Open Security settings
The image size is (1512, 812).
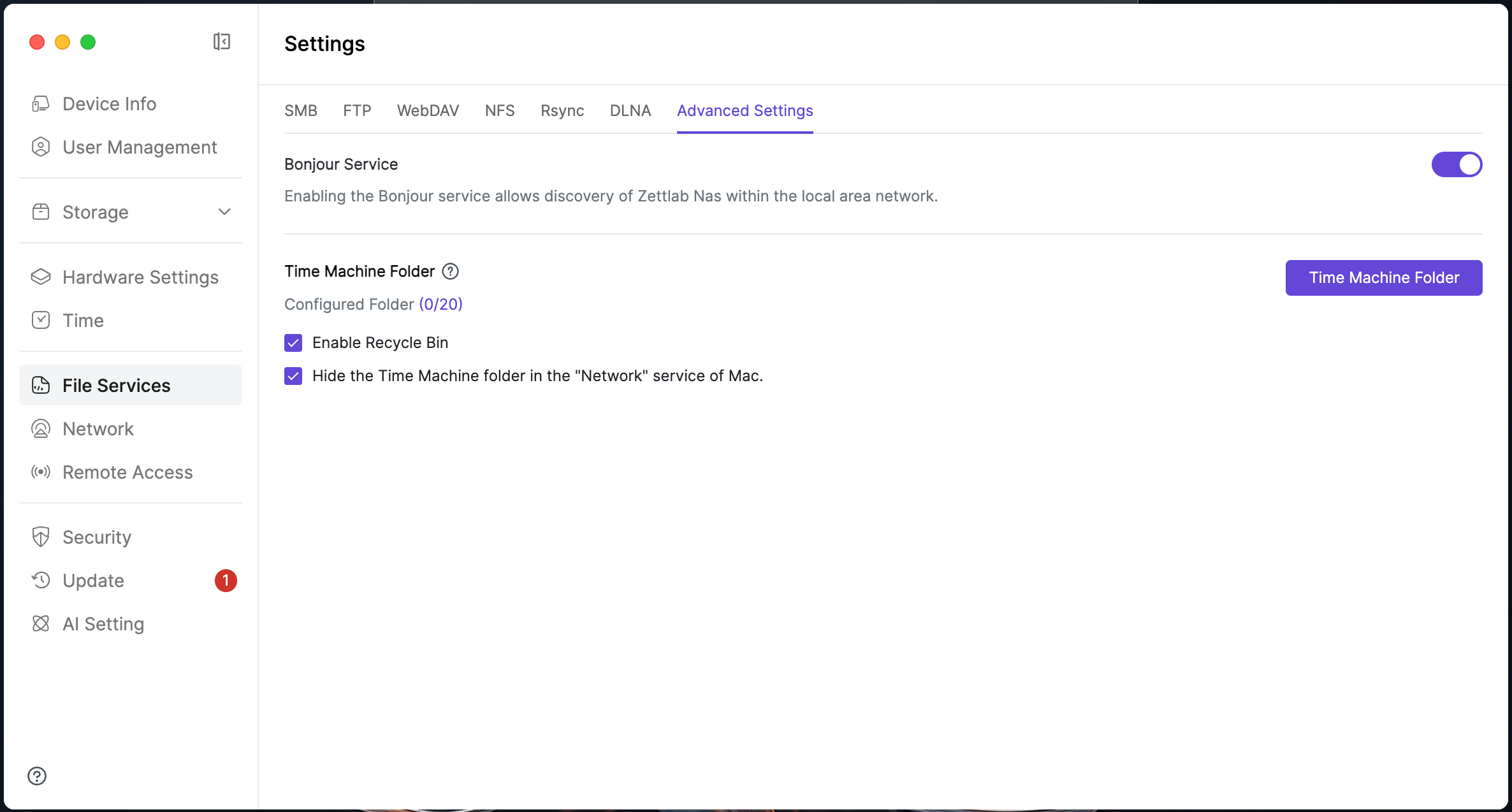[x=97, y=537]
